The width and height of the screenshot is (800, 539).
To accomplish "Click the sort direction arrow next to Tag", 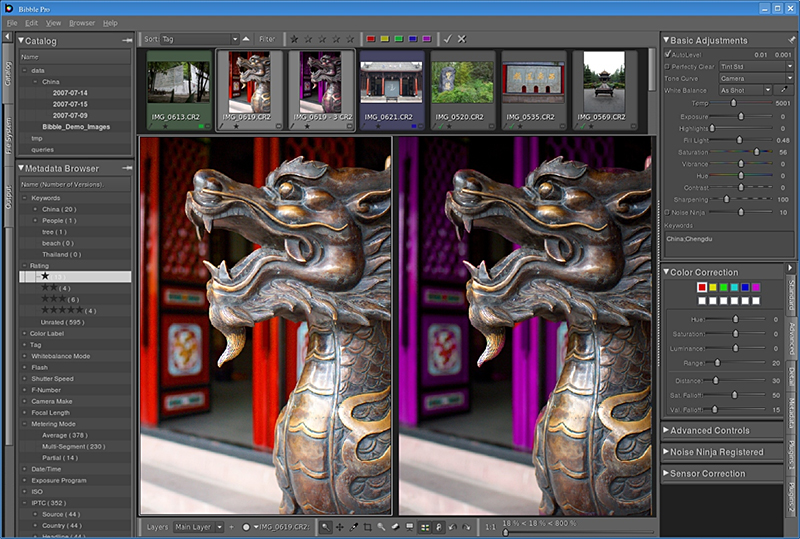I will (x=247, y=39).
